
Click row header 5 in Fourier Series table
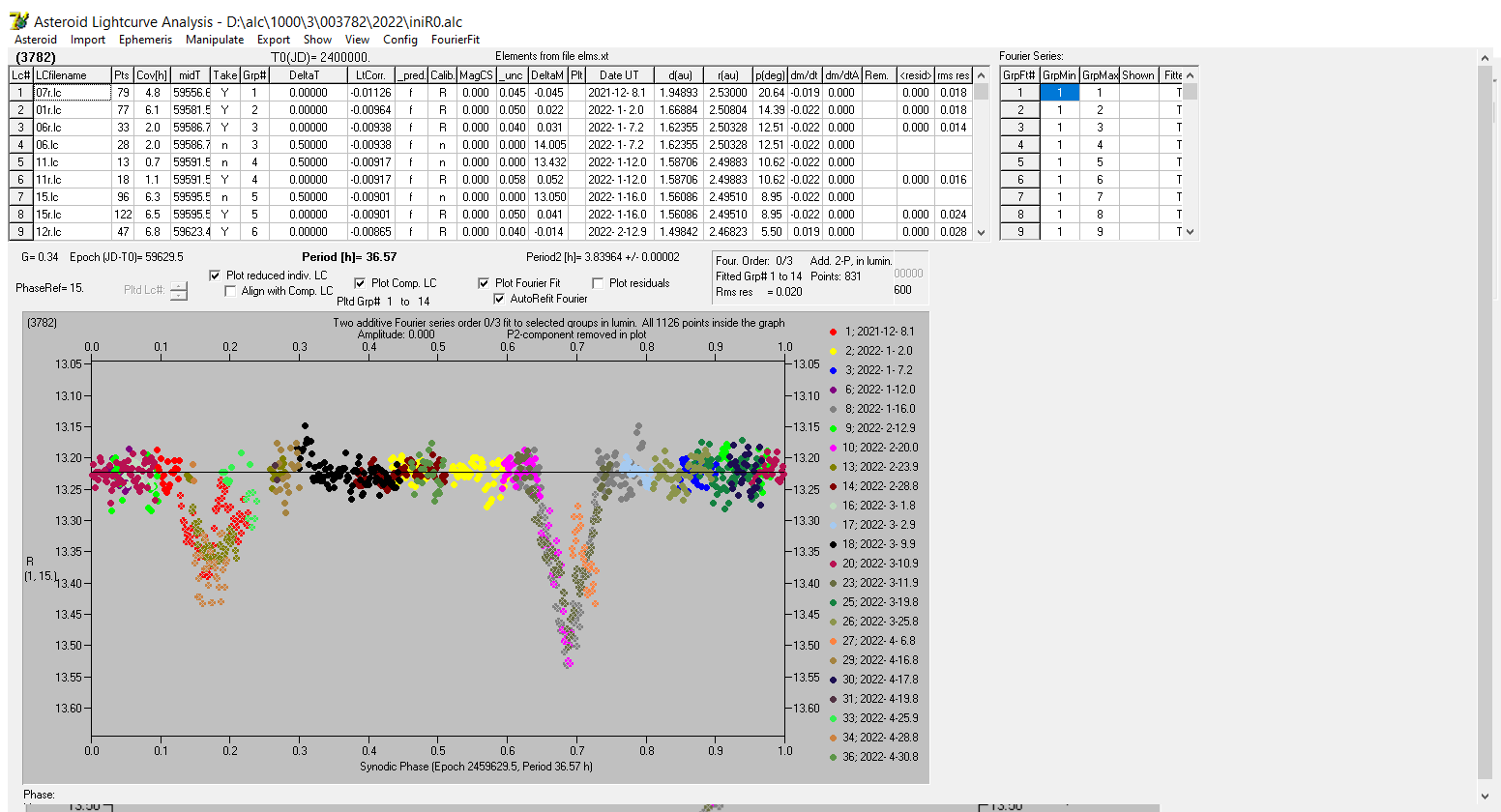click(x=1019, y=162)
